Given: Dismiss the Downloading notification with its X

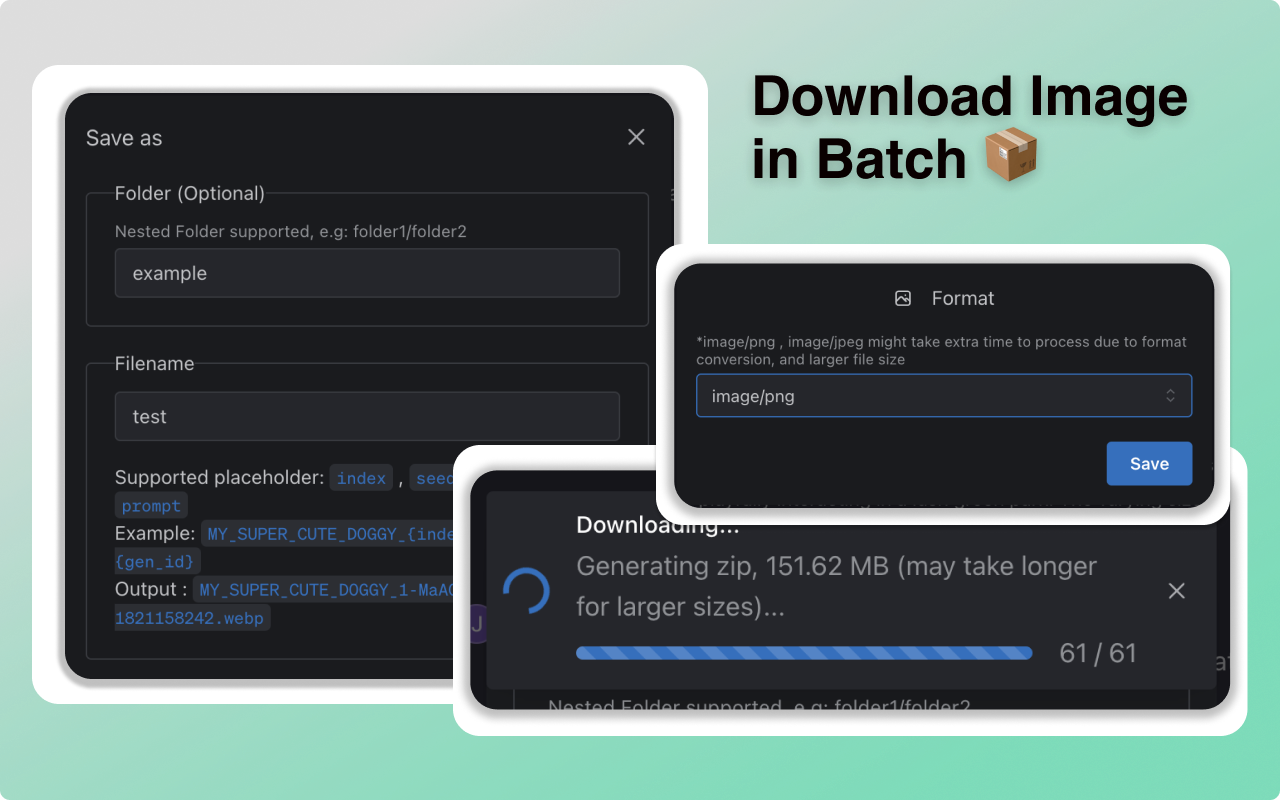Looking at the screenshot, I should pos(1176,591).
